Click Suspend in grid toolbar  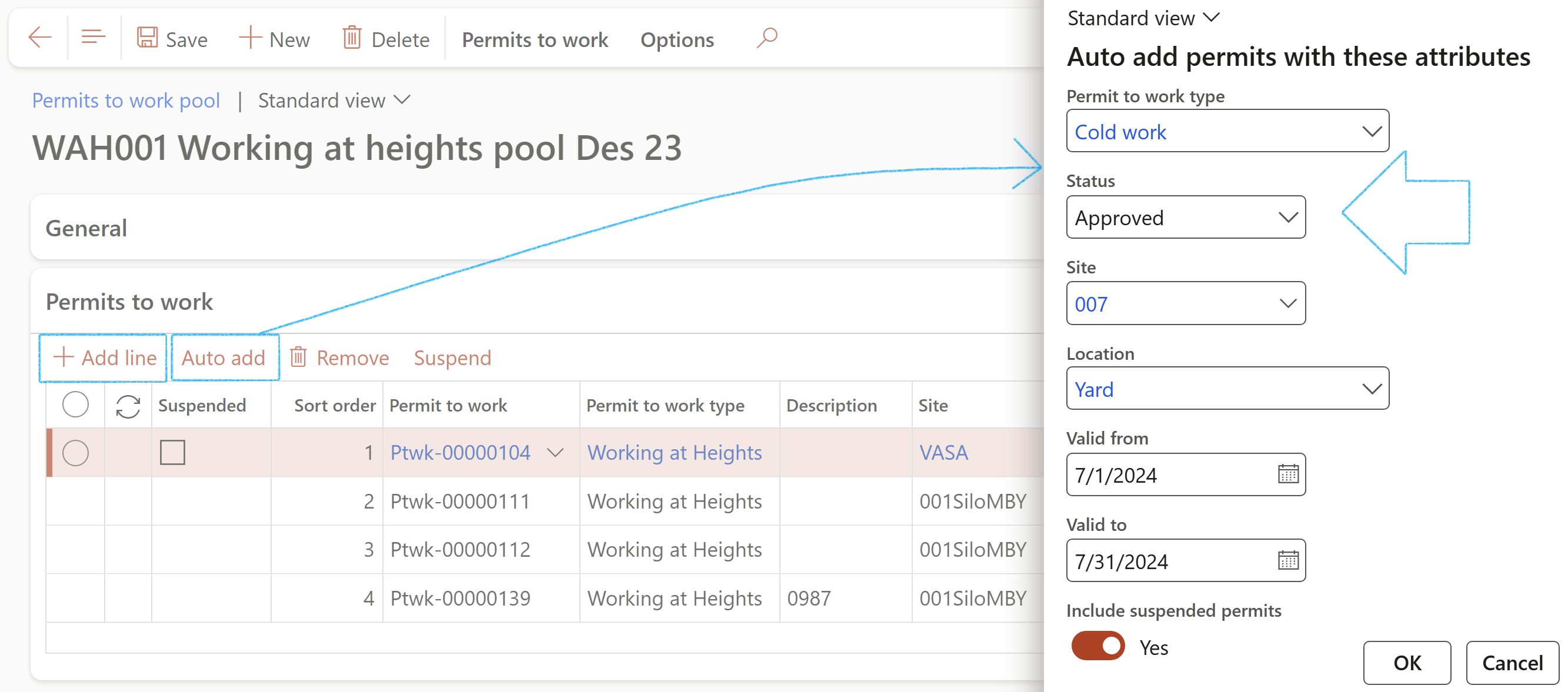click(x=452, y=358)
